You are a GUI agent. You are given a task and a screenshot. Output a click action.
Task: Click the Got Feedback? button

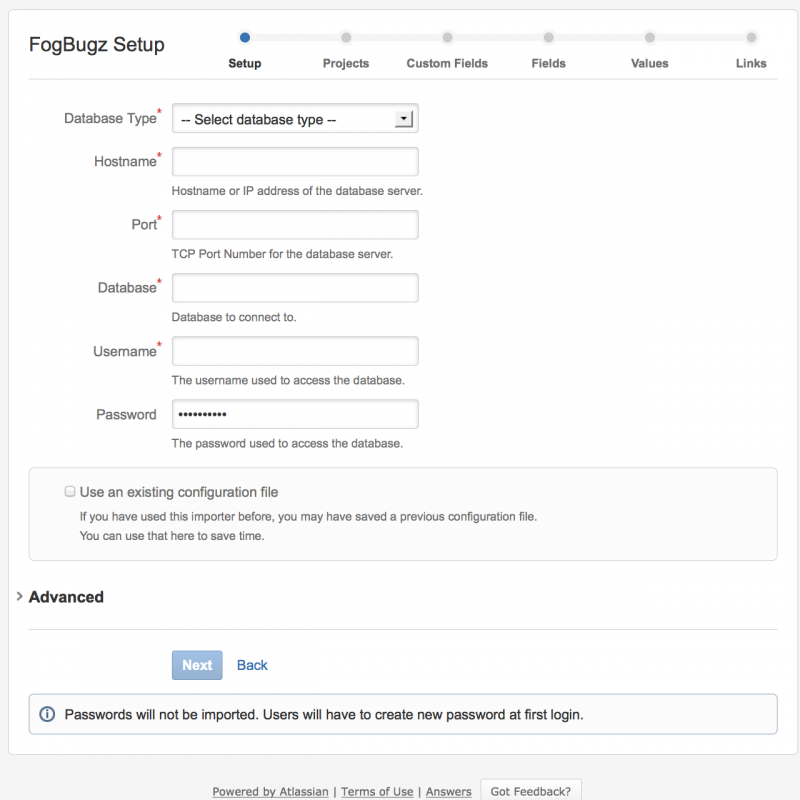point(531,791)
